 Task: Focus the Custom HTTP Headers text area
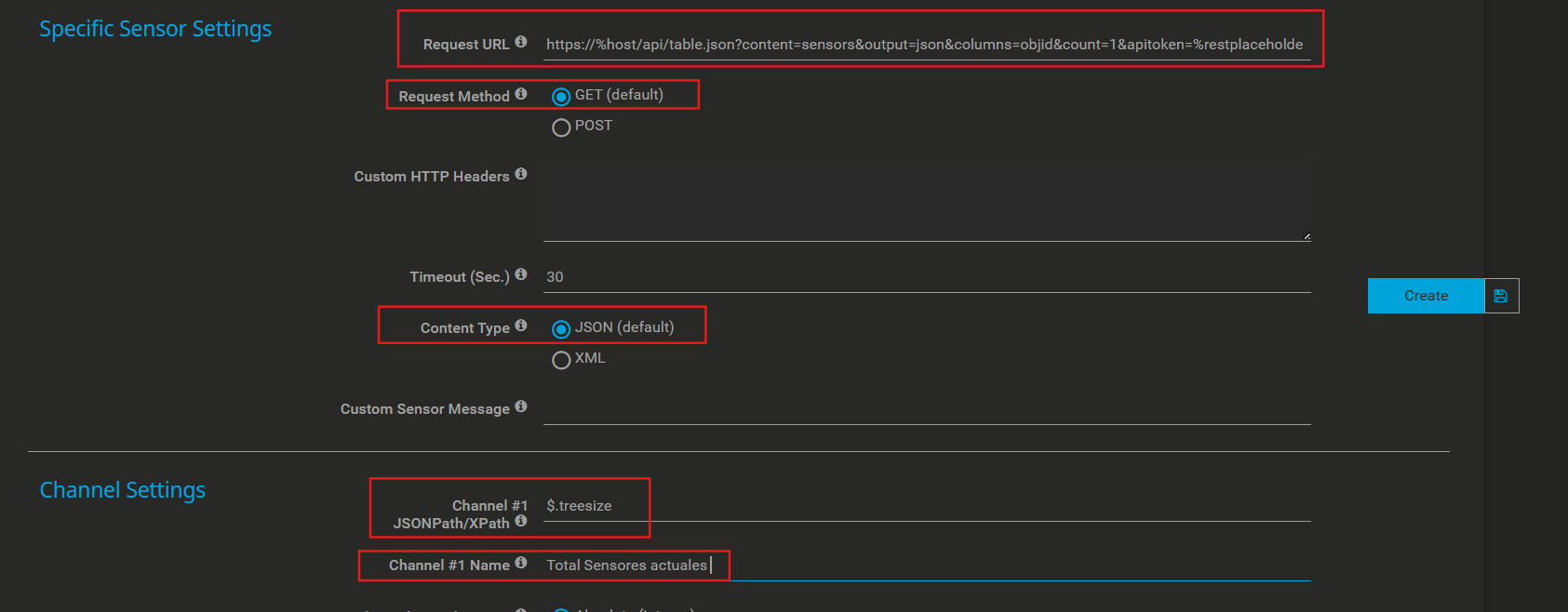(x=926, y=201)
